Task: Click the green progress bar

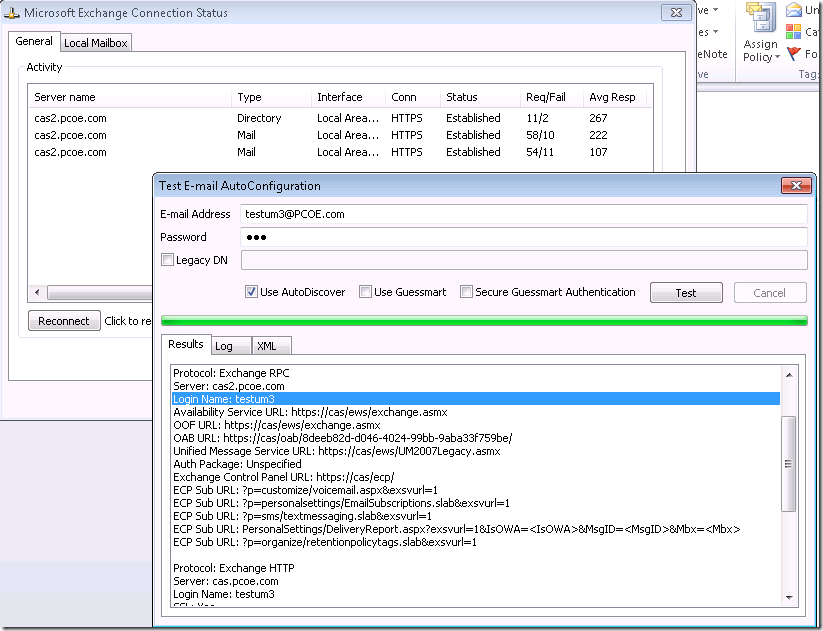Action: 484,321
